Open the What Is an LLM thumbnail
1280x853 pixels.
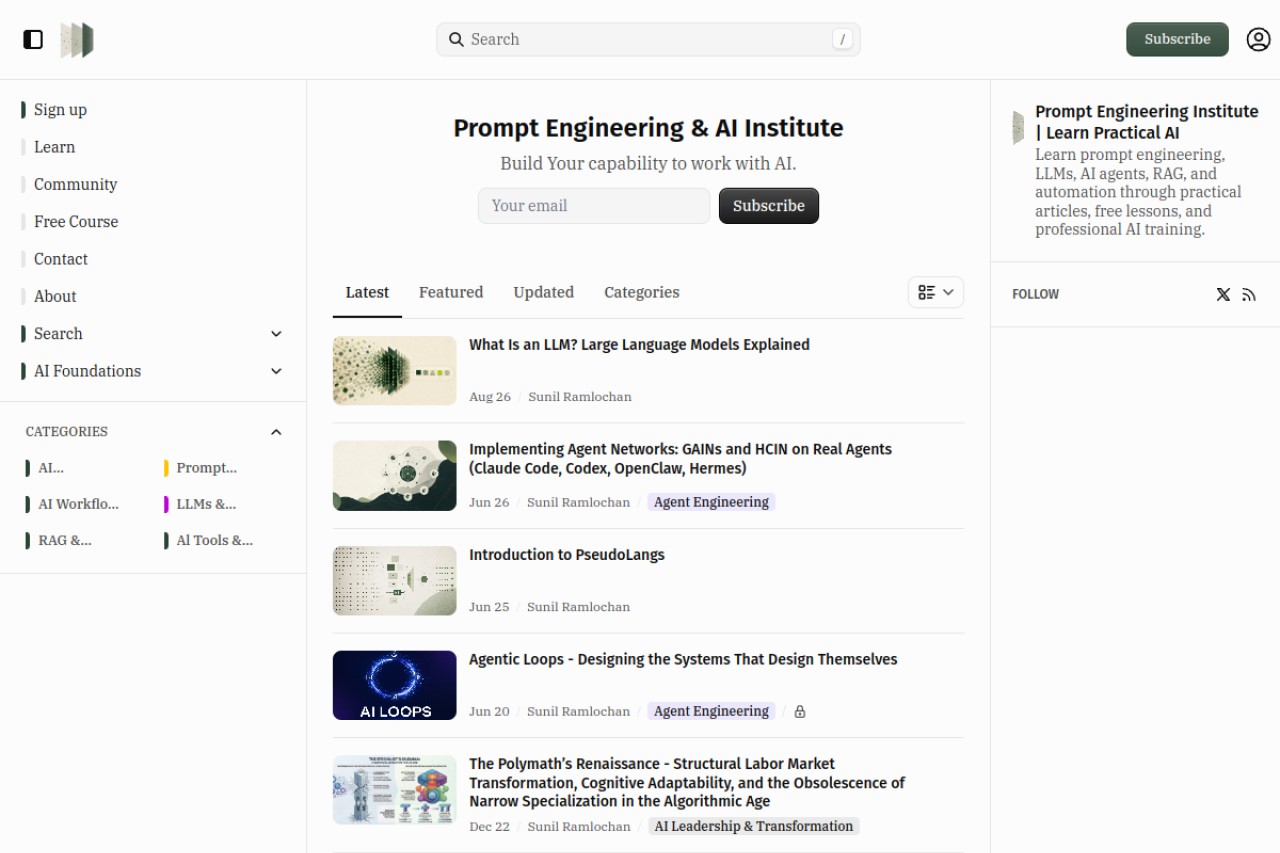[395, 371]
